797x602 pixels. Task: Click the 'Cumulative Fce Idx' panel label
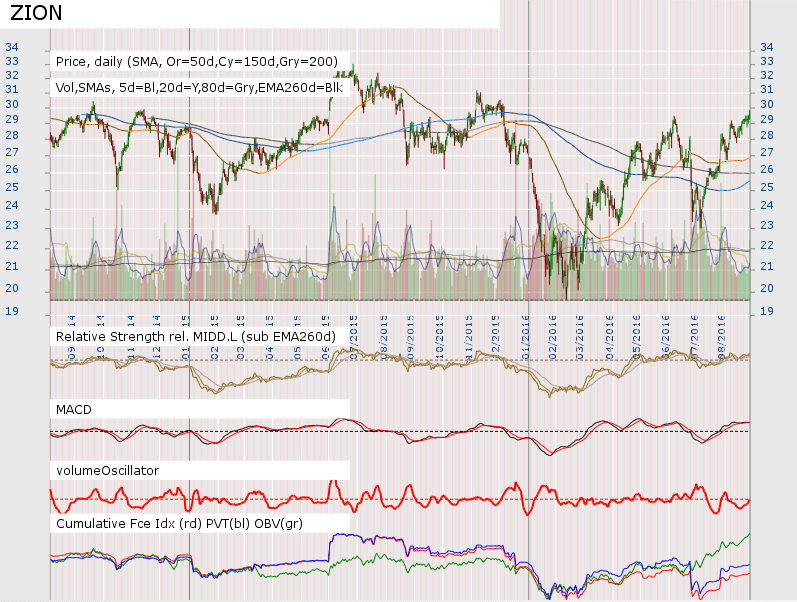(179, 524)
